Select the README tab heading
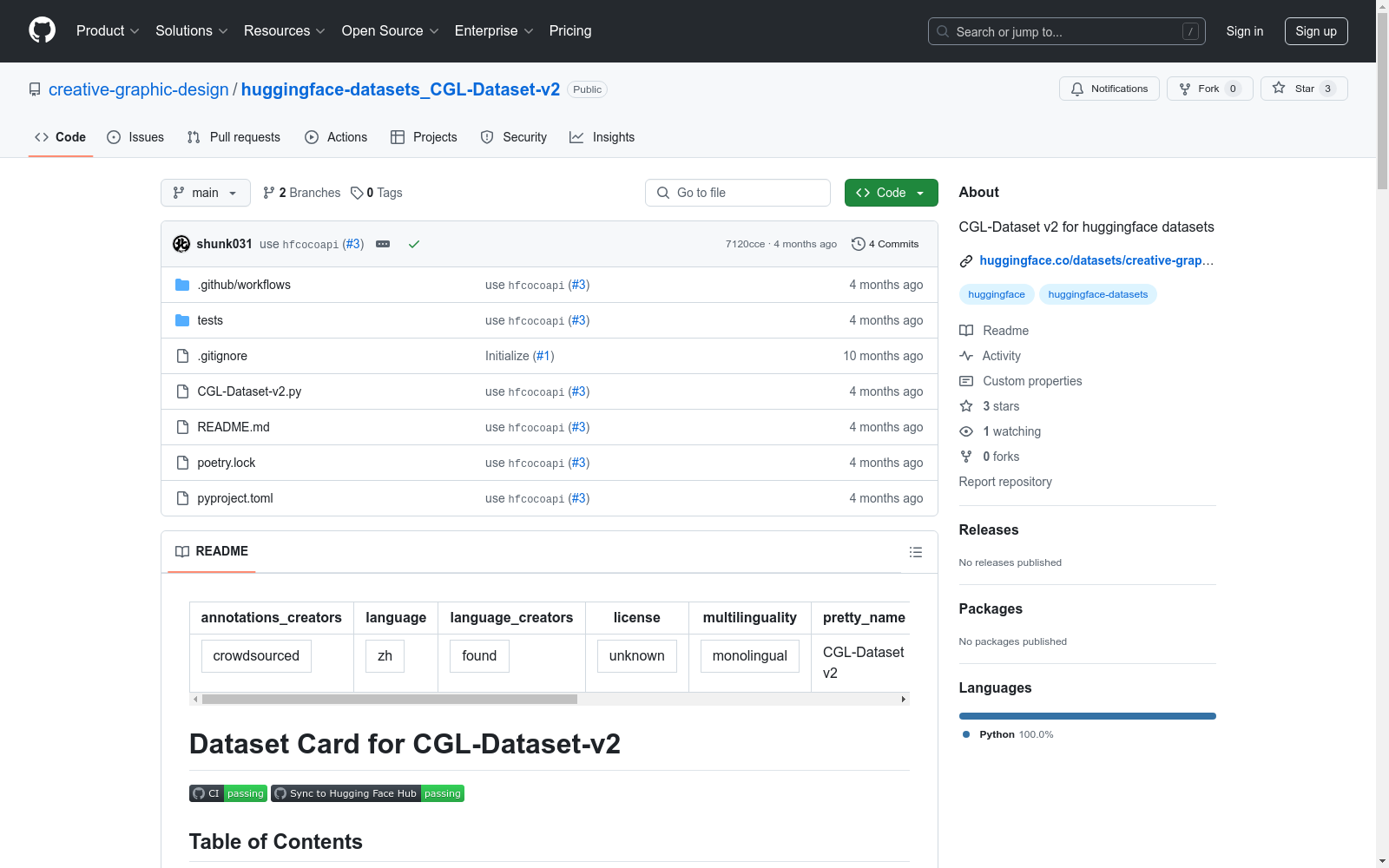Viewport: 1389px width, 868px height. click(x=212, y=551)
